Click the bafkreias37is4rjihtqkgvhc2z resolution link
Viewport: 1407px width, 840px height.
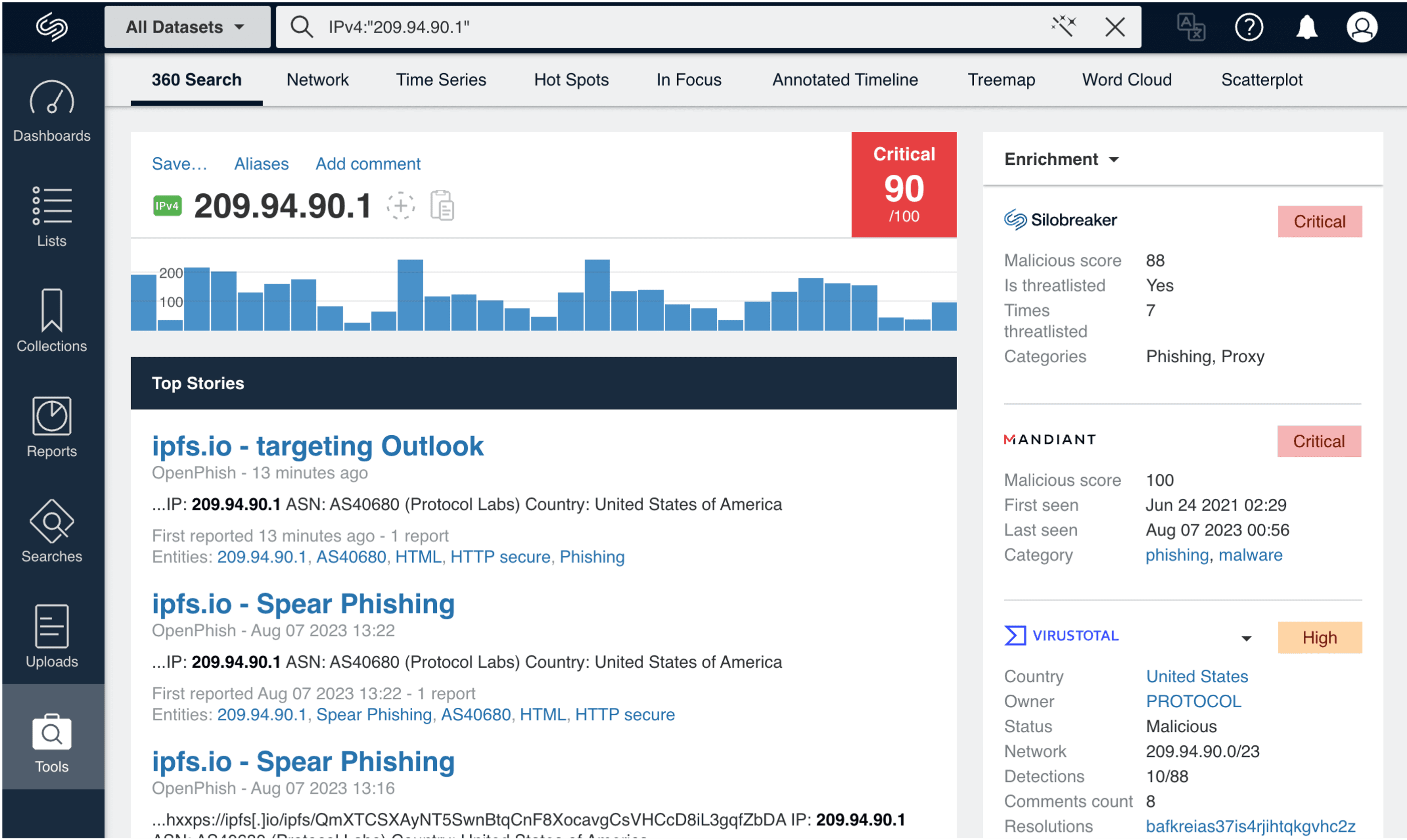coord(1250,826)
